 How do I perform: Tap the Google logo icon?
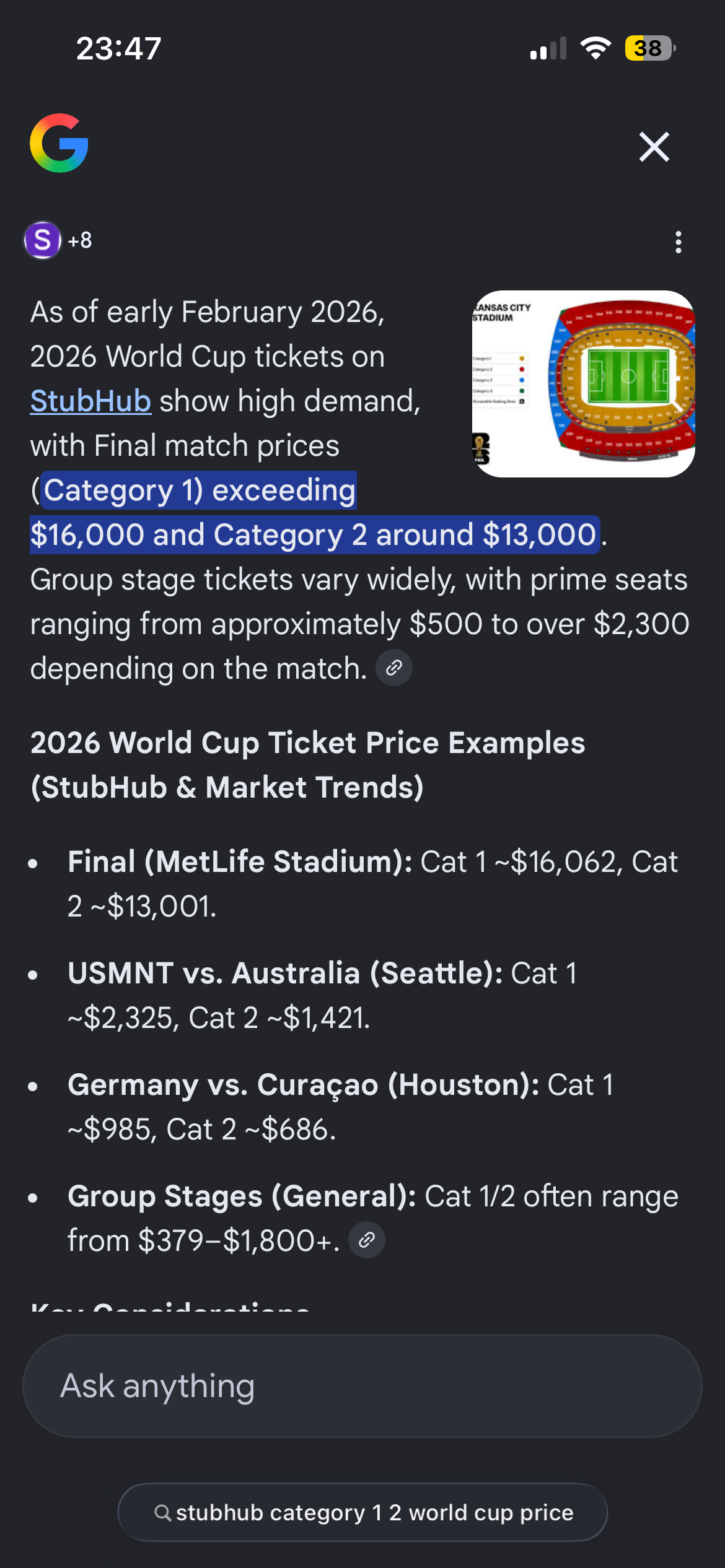tap(59, 143)
